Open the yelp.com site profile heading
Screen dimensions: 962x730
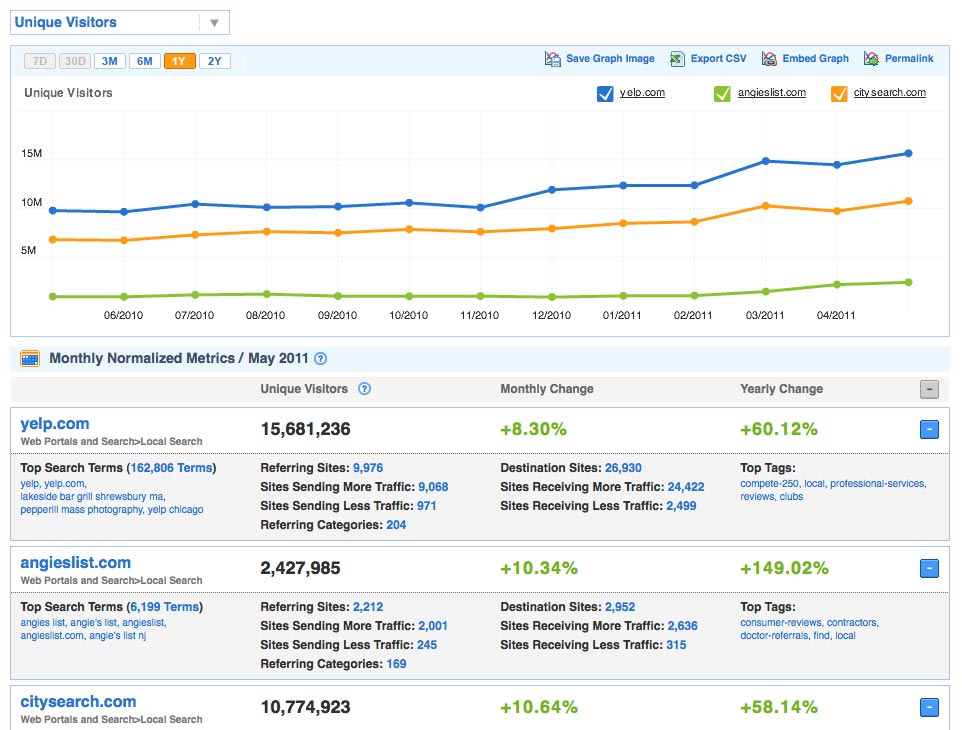(x=55, y=424)
